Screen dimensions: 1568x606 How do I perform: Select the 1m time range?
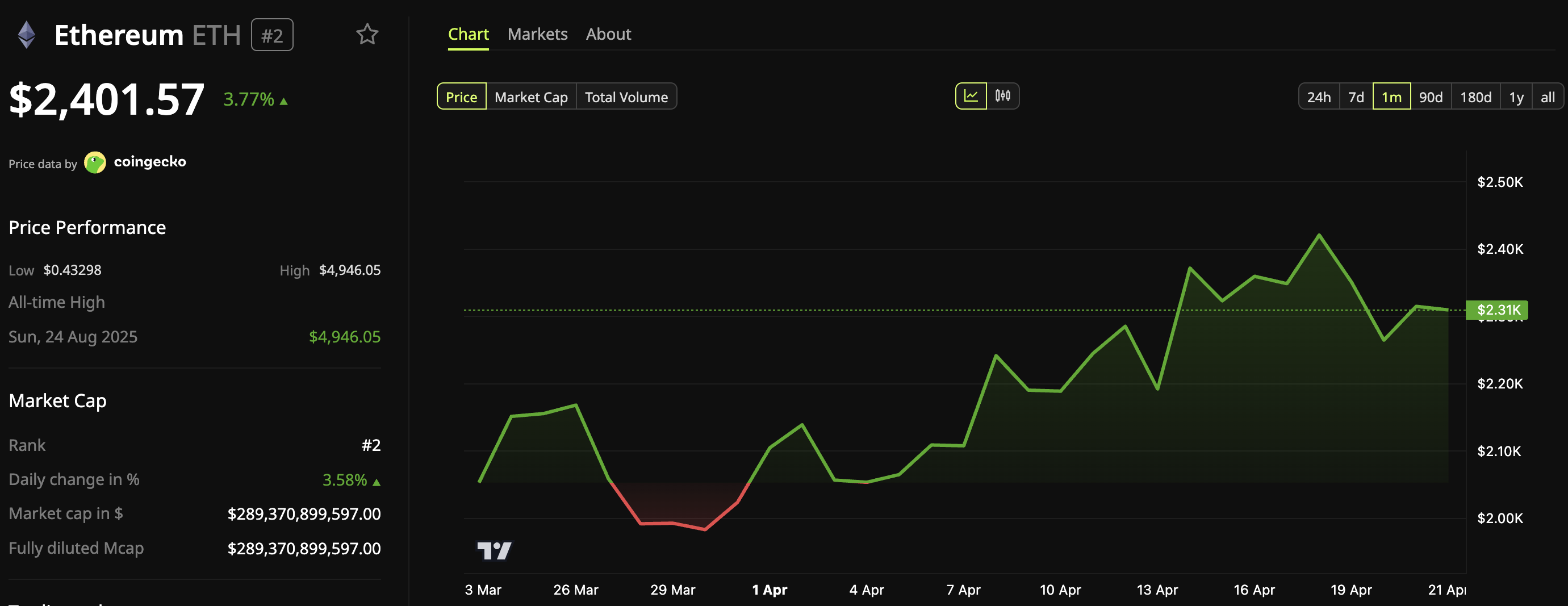[1392, 96]
